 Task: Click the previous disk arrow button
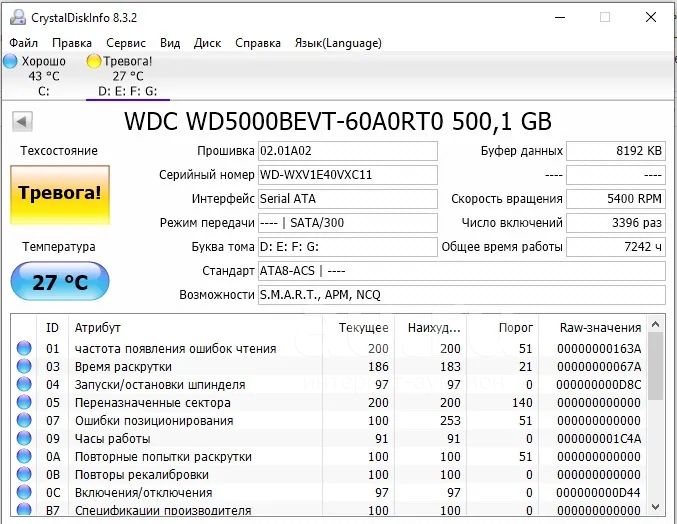tap(22, 121)
